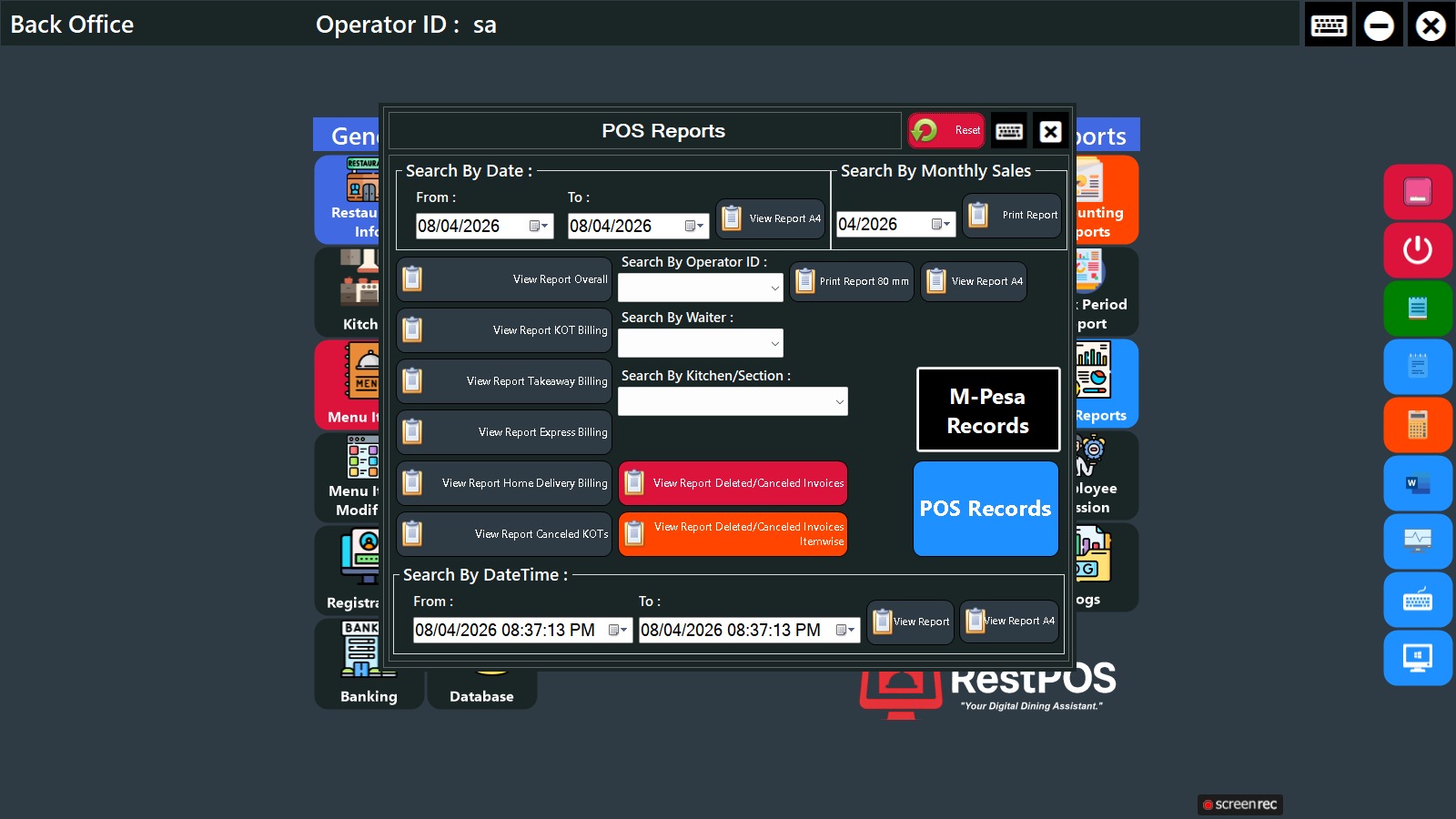Image resolution: width=1456 pixels, height=819 pixels.
Task: Open M-Pesa Records
Action: pos(988,409)
